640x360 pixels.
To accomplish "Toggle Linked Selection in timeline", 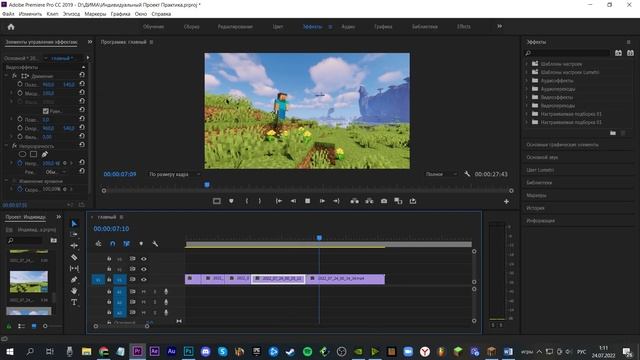I will 127,244.
